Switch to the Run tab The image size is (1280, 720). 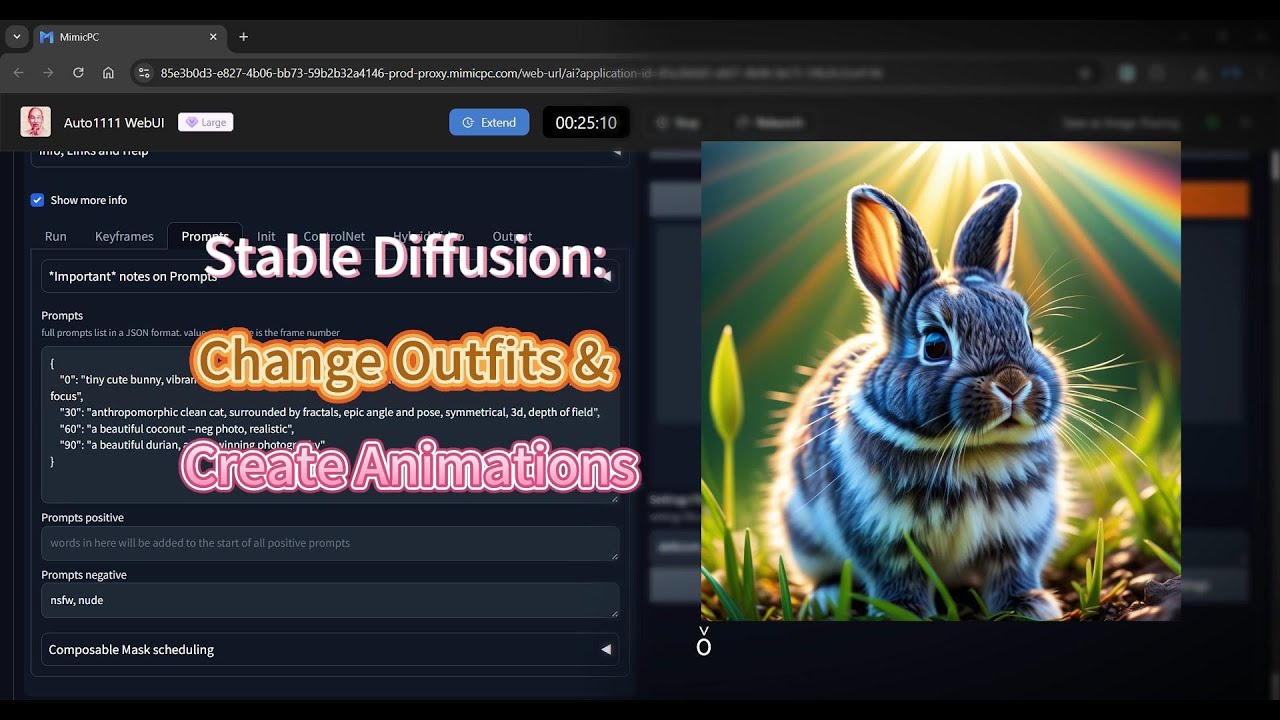pyautogui.click(x=56, y=237)
